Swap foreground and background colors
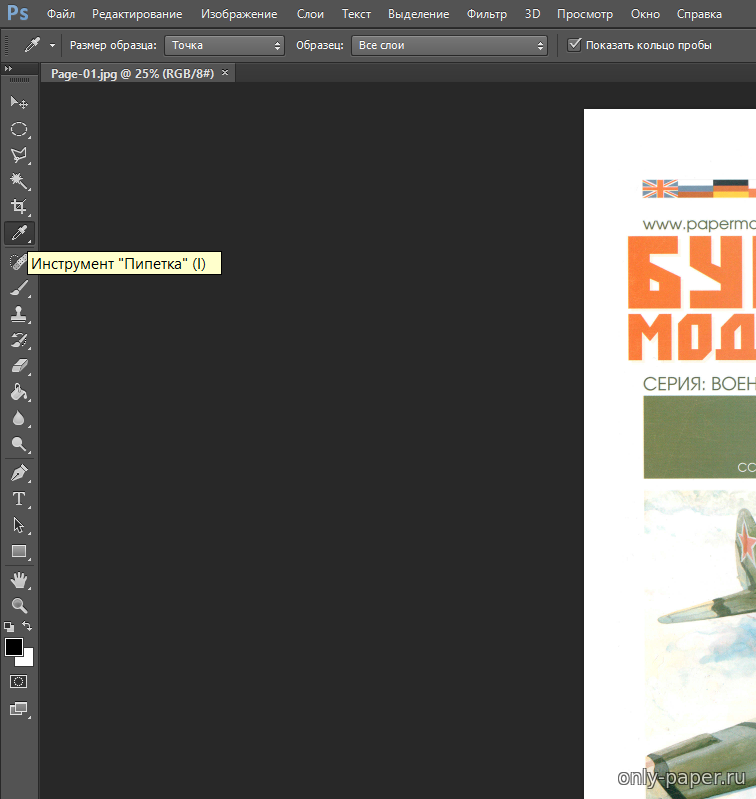The width and height of the screenshot is (756, 799). tap(28, 626)
